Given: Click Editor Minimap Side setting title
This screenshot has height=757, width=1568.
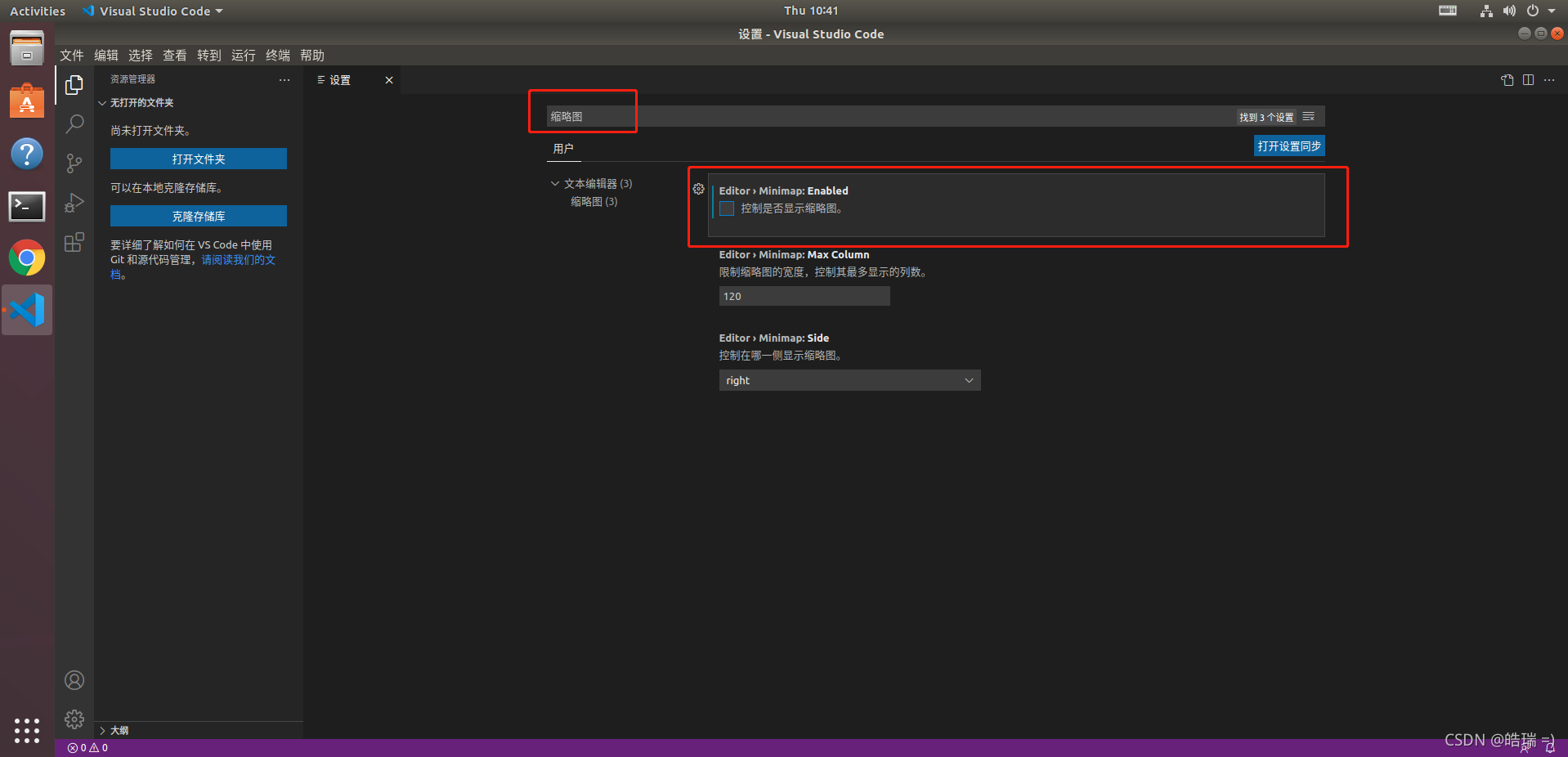Looking at the screenshot, I should pos(773,338).
